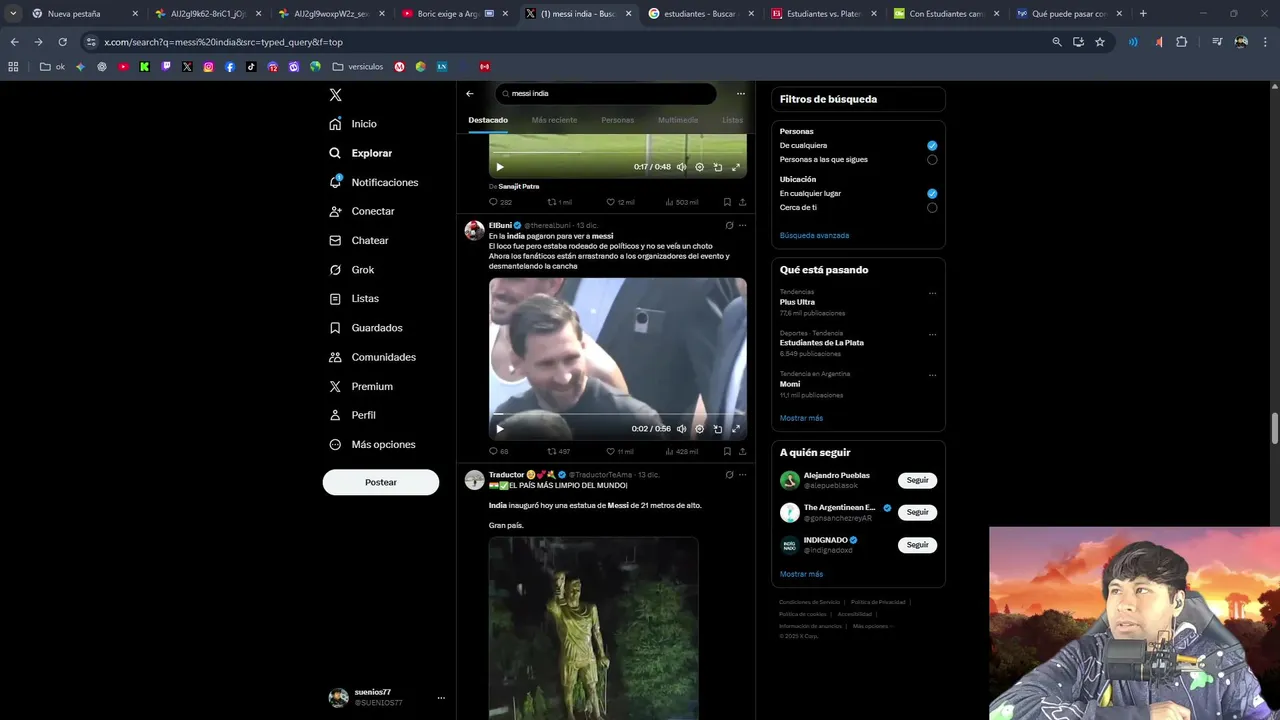Viewport: 1280px width, 720px height.
Task: Enter fullscreen on ElBuni video
Action: pos(736,429)
